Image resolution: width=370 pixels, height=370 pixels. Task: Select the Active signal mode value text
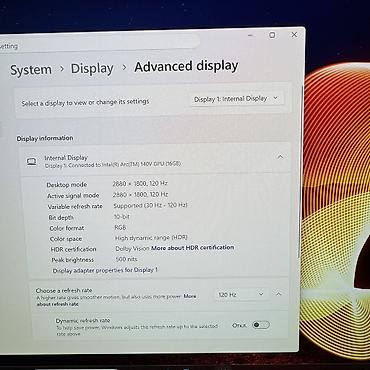(140, 194)
